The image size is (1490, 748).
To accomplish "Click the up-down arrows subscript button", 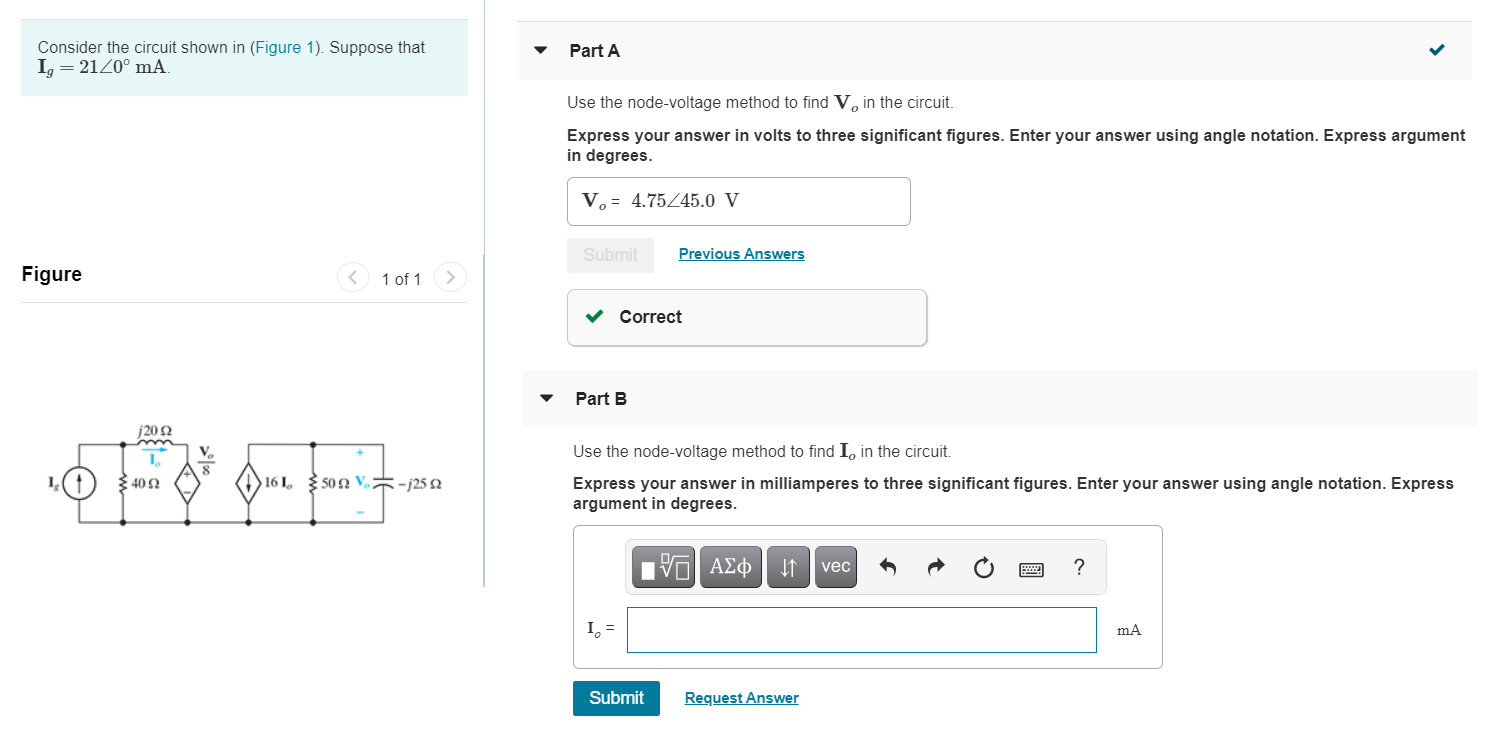I will point(788,567).
